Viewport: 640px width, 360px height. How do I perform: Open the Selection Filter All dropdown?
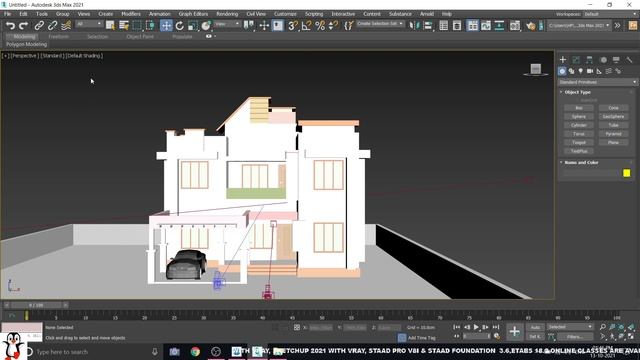89,24
